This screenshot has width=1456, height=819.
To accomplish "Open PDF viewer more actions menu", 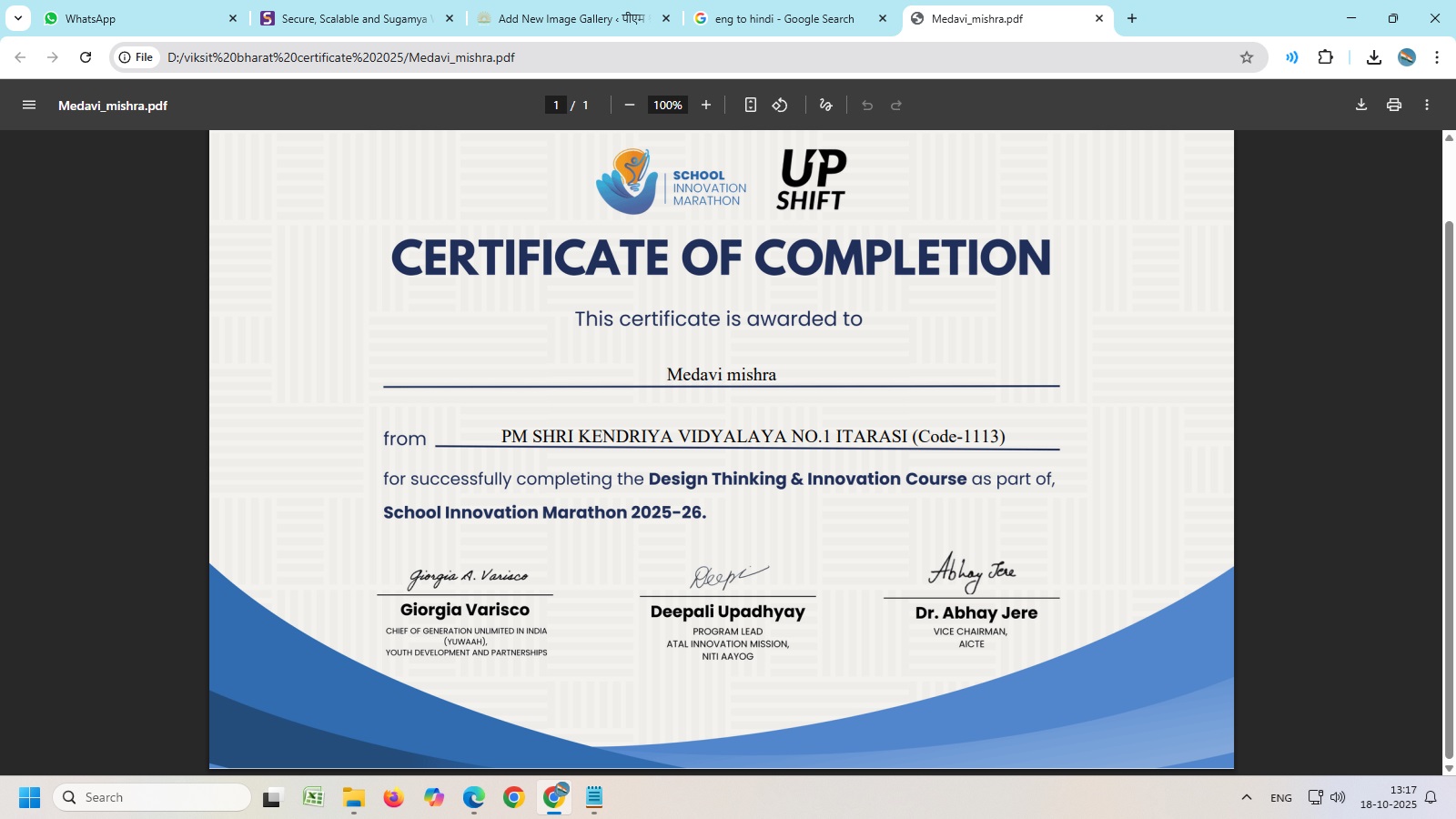I will tap(1427, 106).
